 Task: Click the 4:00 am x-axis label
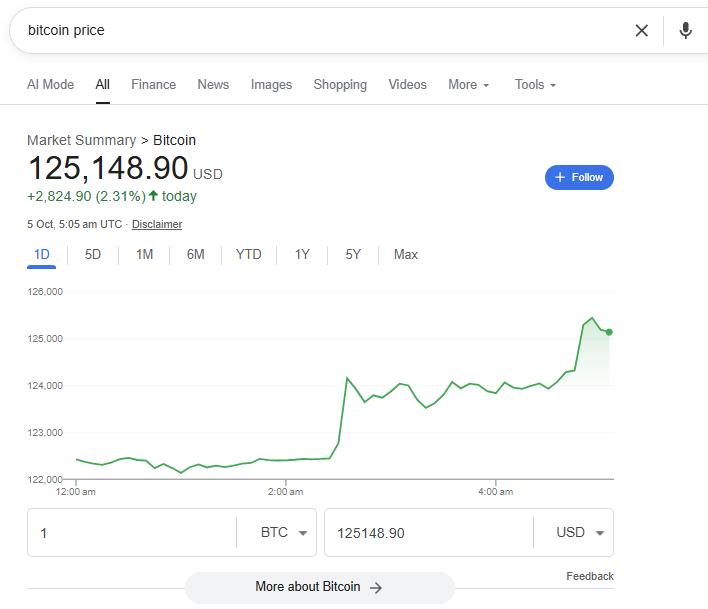tap(495, 492)
